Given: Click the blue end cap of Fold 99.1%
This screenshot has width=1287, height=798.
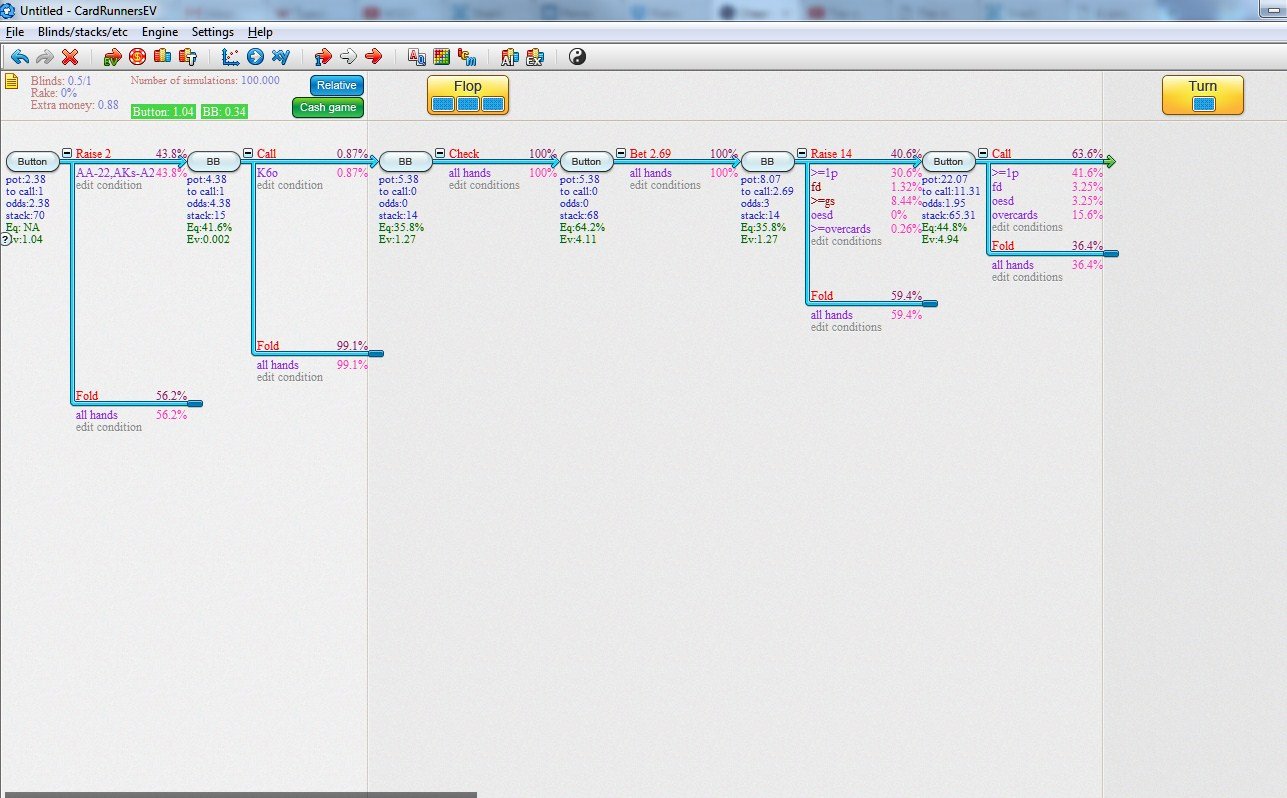Looking at the screenshot, I should [376, 353].
